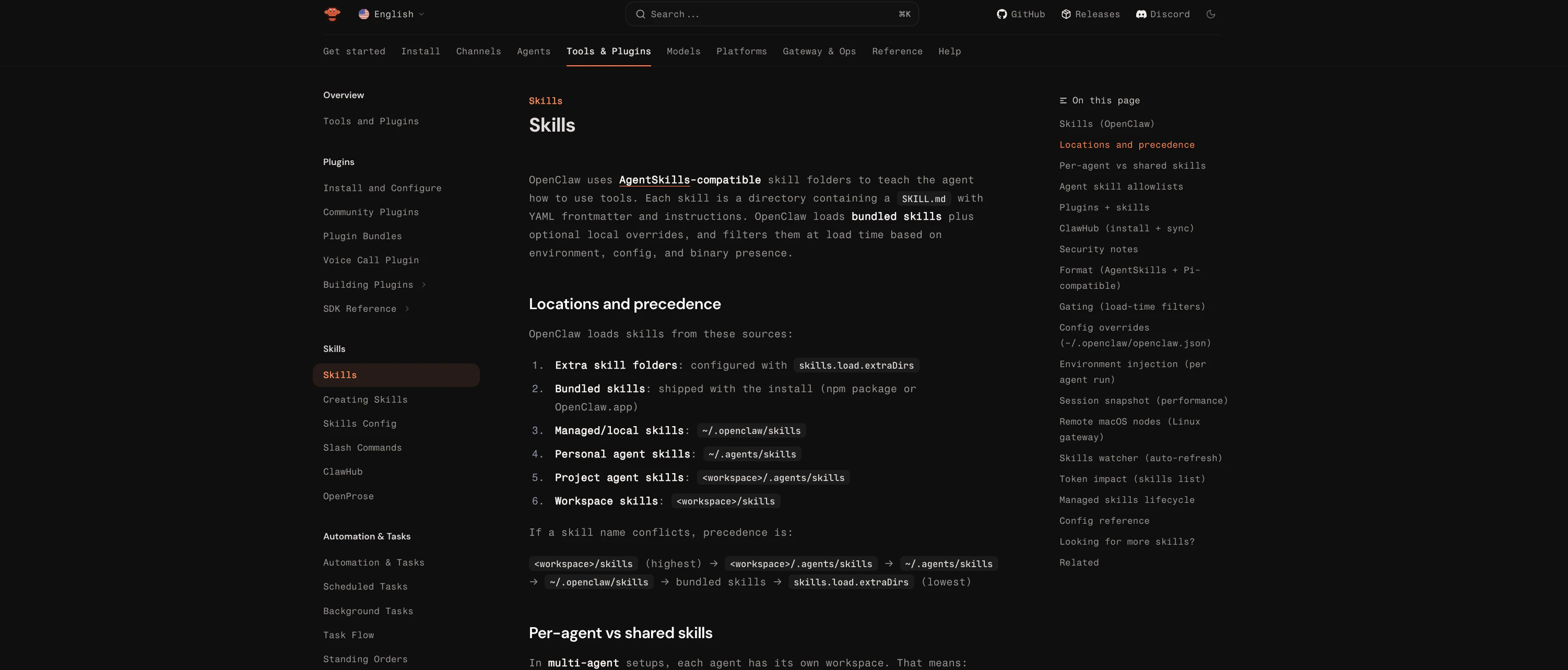Open Task Flow sidebar page

pyautogui.click(x=348, y=634)
